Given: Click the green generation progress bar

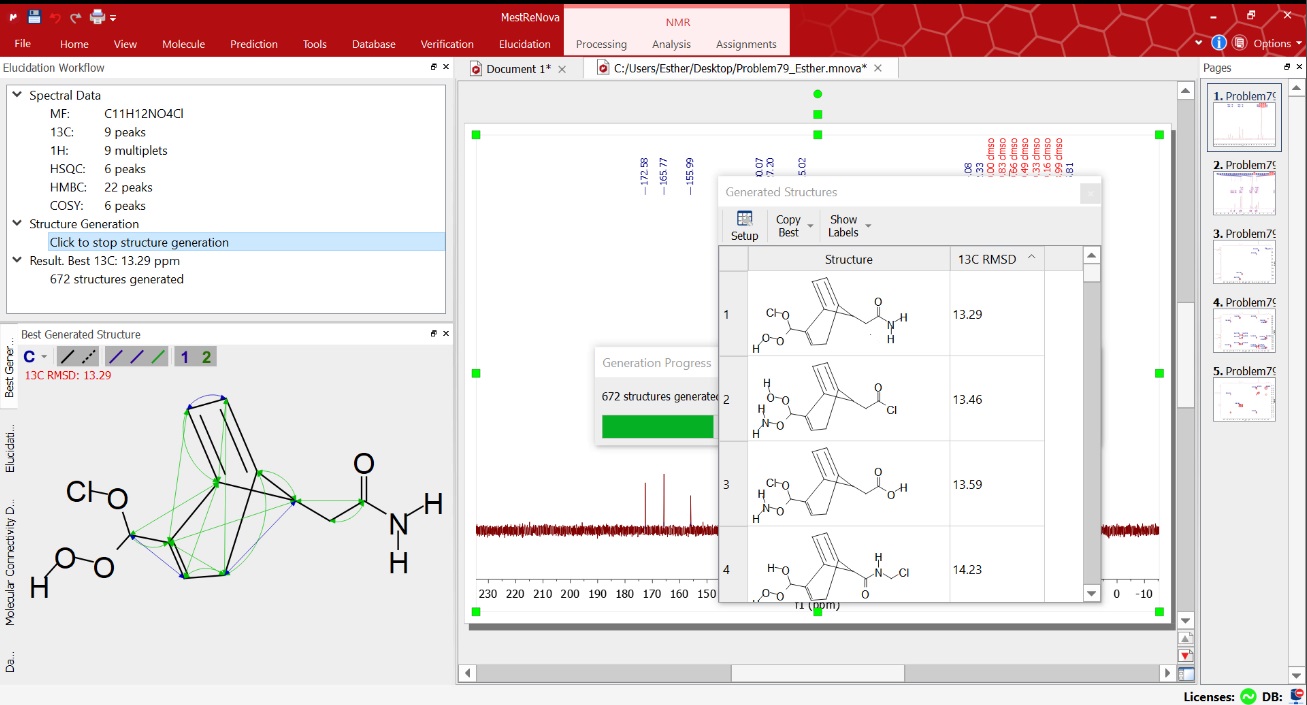Looking at the screenshot, I should (x=657, y=427).
